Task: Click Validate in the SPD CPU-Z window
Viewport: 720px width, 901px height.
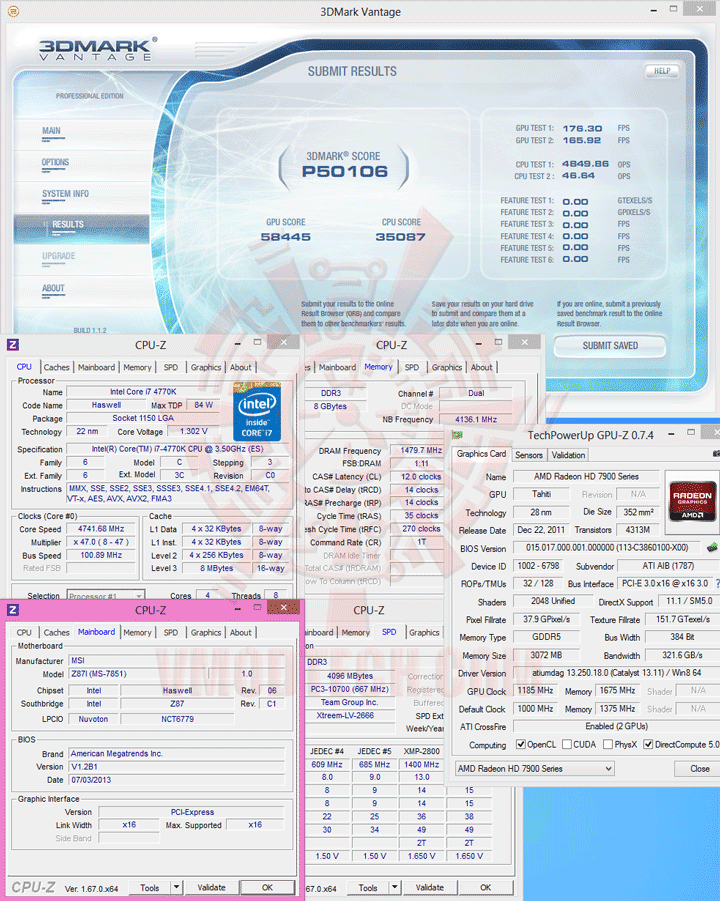Action: pos(429,888)
